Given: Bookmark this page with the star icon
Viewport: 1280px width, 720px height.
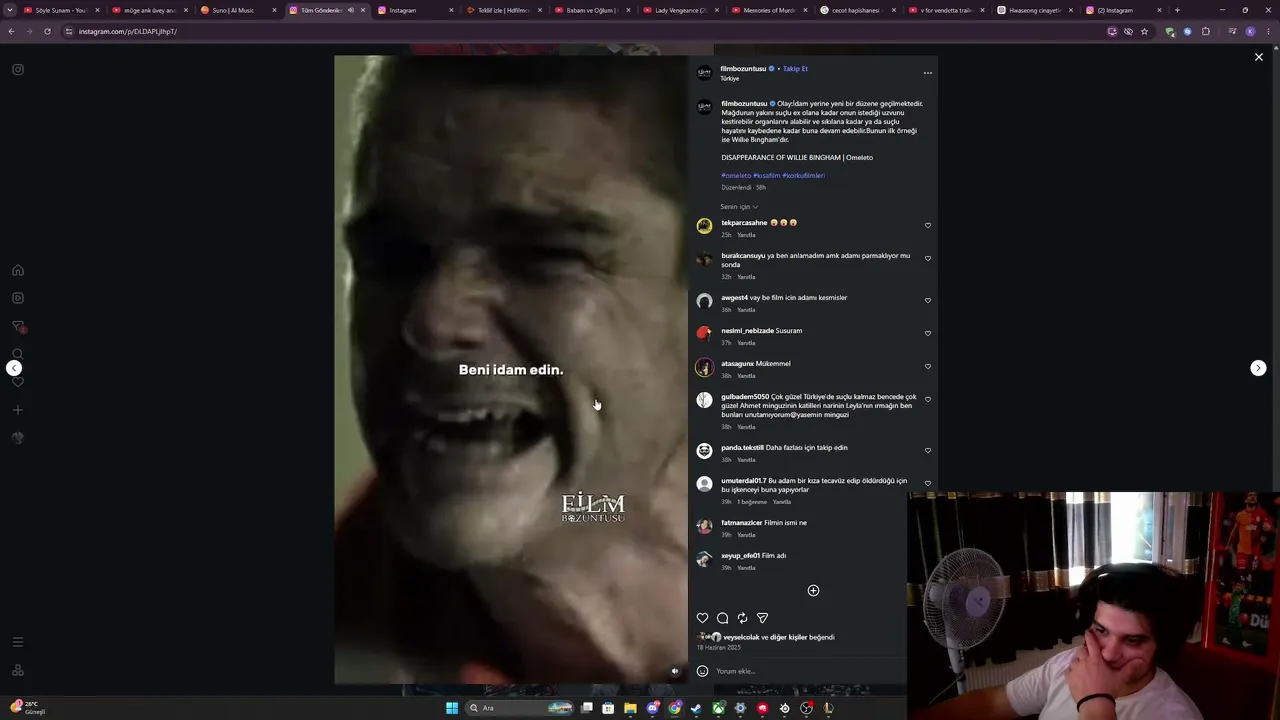Looking at the screenshot, I should 1144,31.
